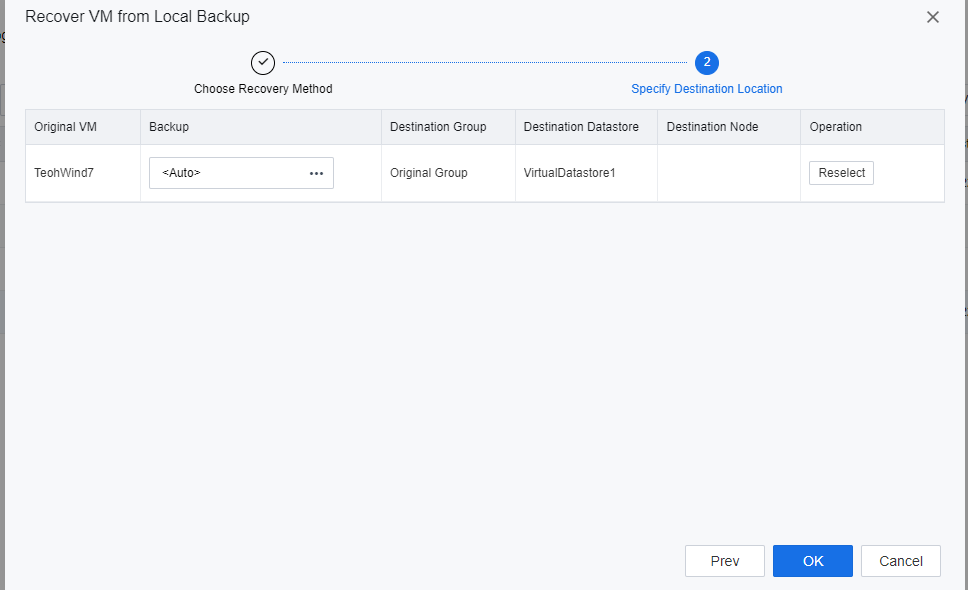Open the <Auto> backup dropdown

click(230, 173)
